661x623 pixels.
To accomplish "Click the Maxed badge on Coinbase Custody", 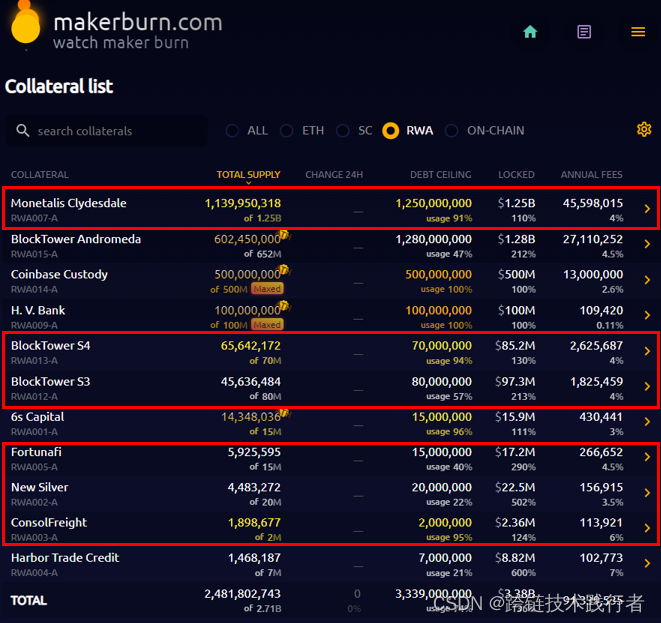I will pyautogui.click(x=267, y=289).
